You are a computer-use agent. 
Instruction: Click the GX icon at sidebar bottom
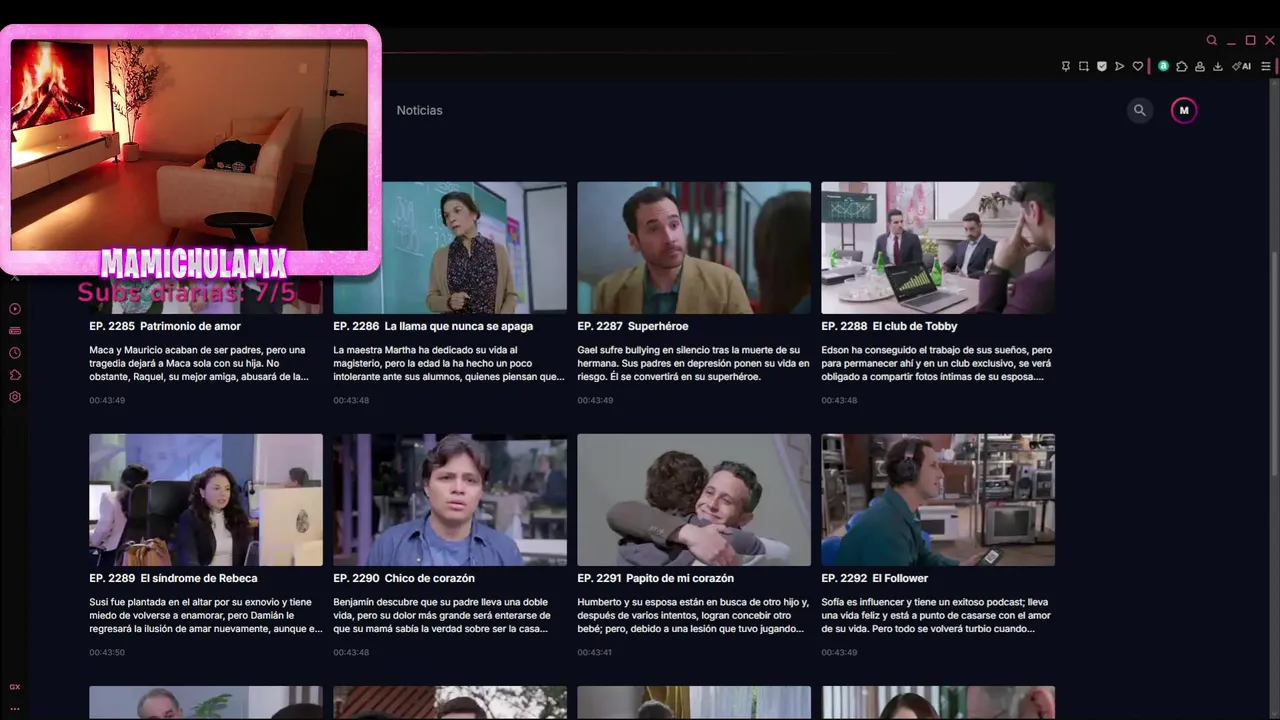(15, 687)
